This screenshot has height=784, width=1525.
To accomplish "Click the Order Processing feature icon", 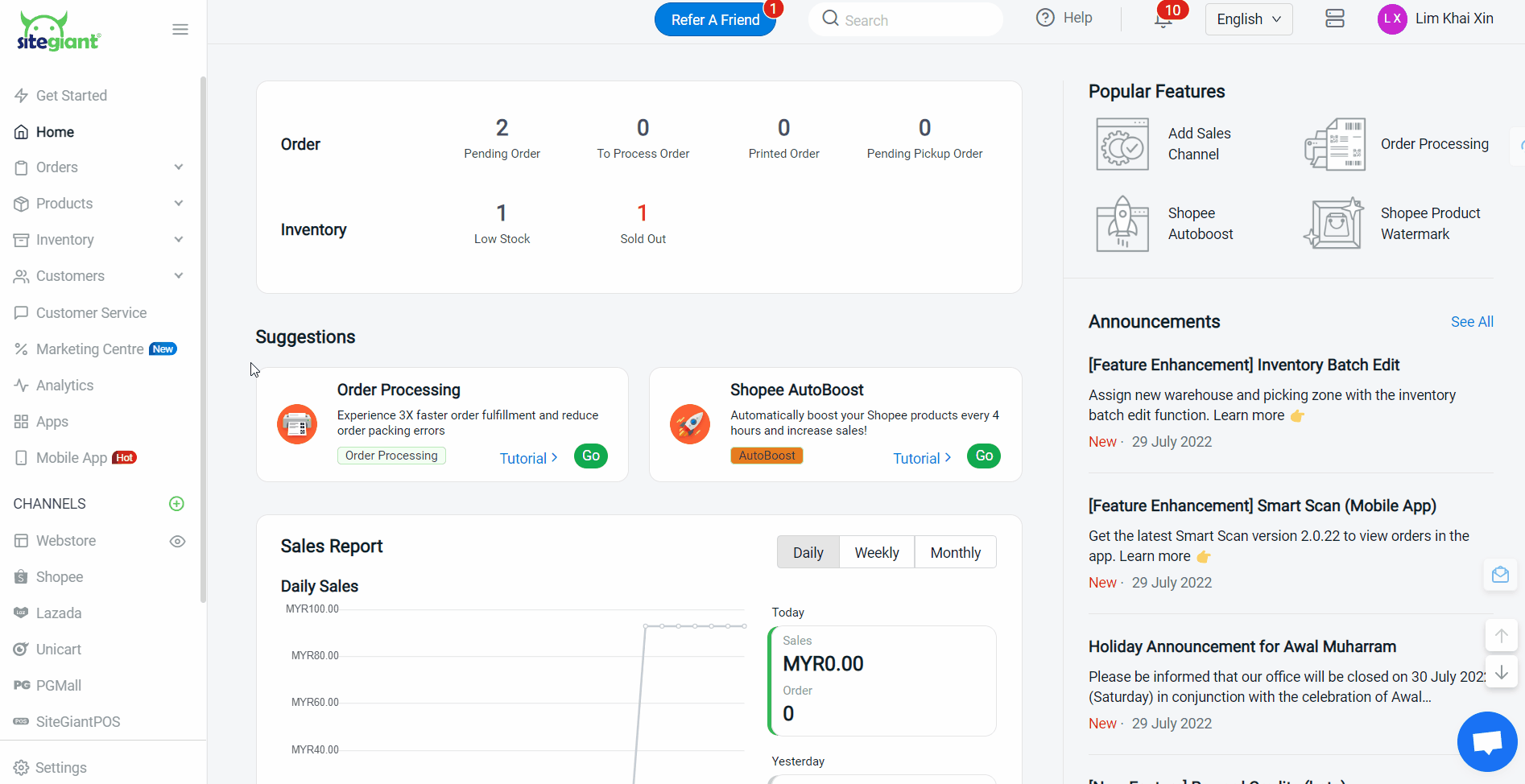I will pos(1335,144).
